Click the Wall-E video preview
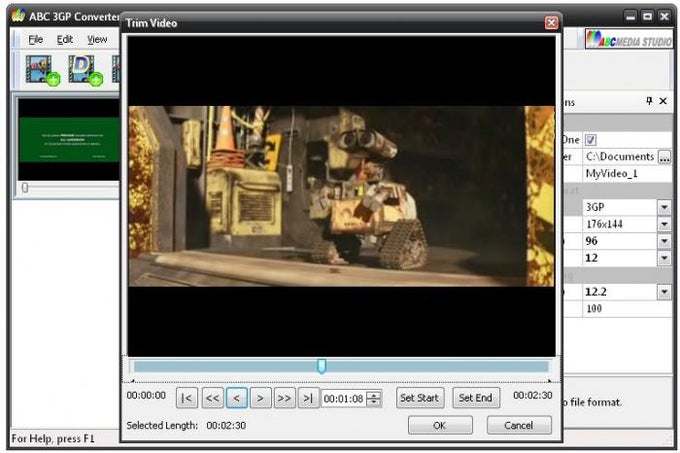This screenshot has height=453, width=680. pos(341,196)
